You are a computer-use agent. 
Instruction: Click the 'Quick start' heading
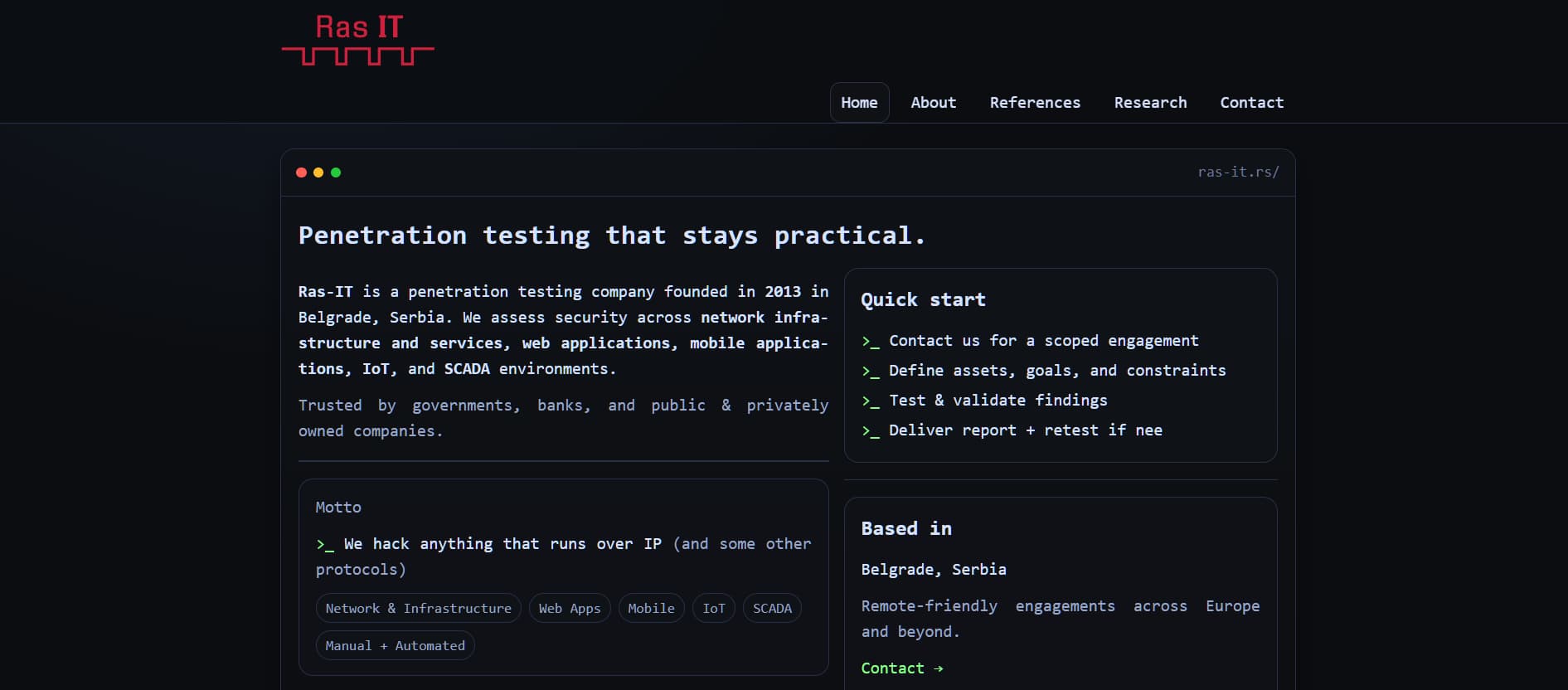click(x=923, y=300)
